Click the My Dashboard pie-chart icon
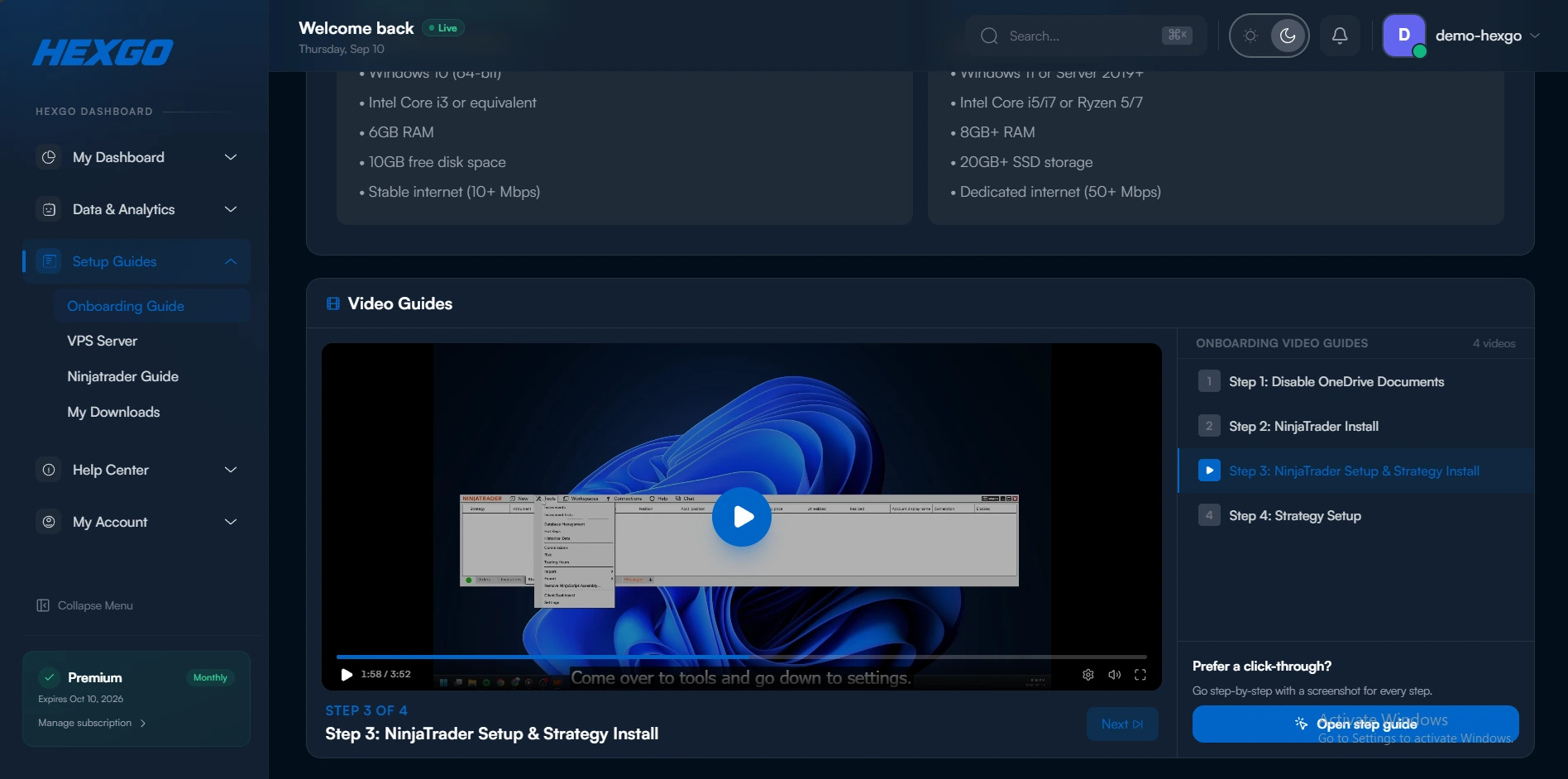The width and height of the screenshot is (1568, 779). [49, 157]
